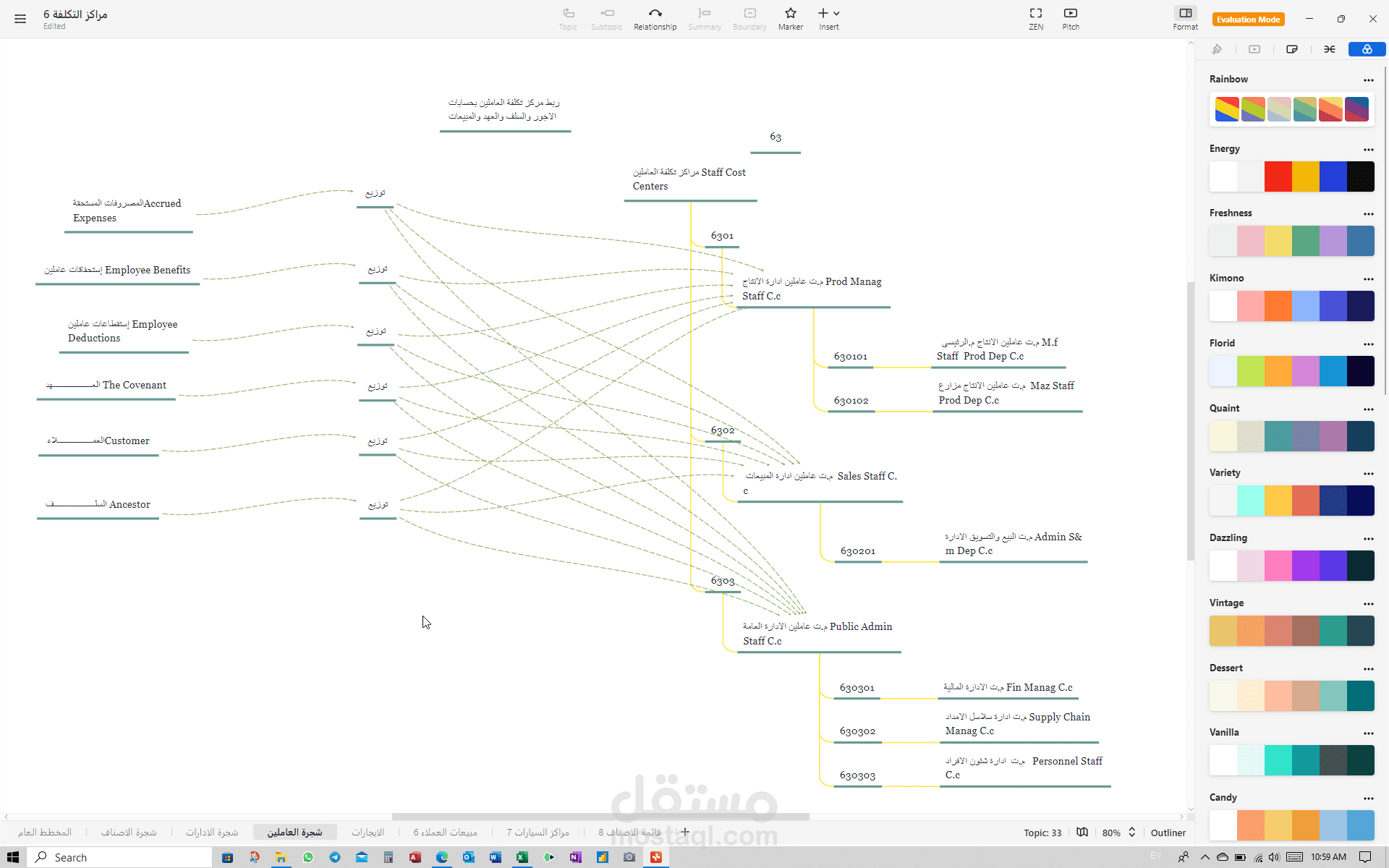Add a new sheet with plus button

coord(685,832)
